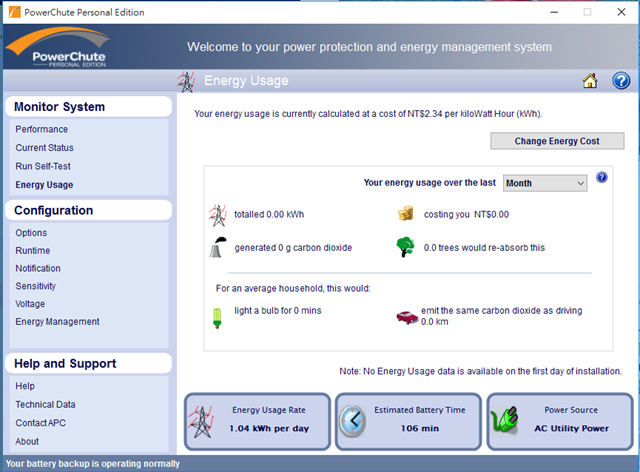640x472 pixels.
Task: Click 'Your battery backup is operating normally' status
Action: (x=93, y=464)
